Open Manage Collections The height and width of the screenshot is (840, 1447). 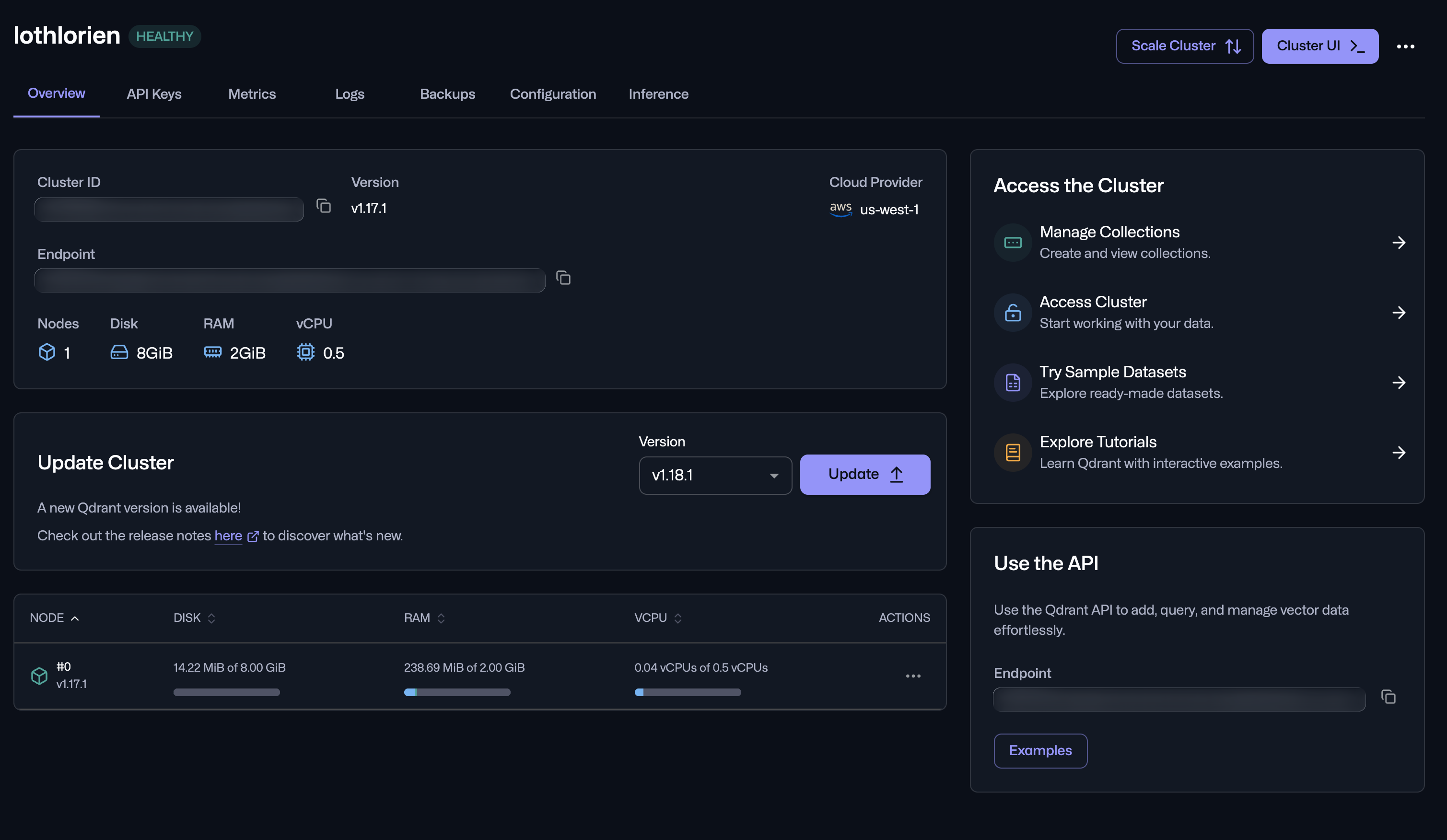click(x=1200, y=243)
